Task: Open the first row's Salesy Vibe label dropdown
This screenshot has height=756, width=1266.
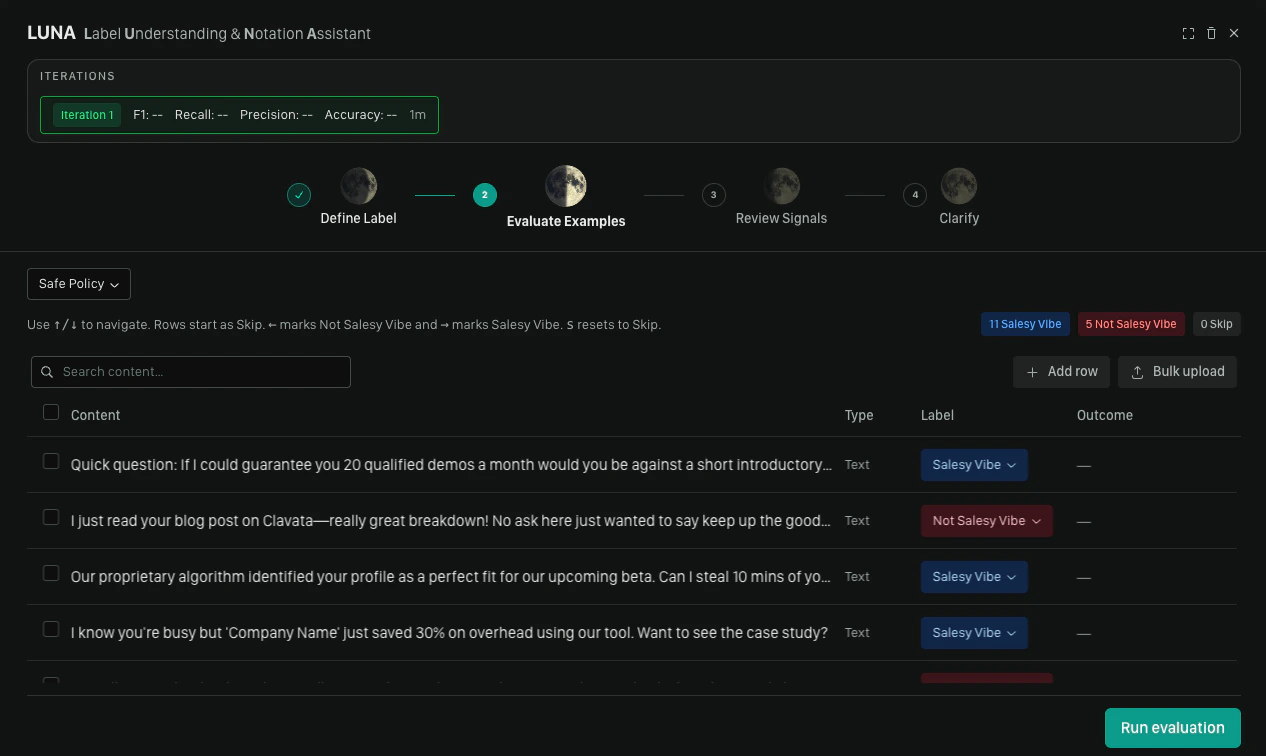Action: pos(974,465)
